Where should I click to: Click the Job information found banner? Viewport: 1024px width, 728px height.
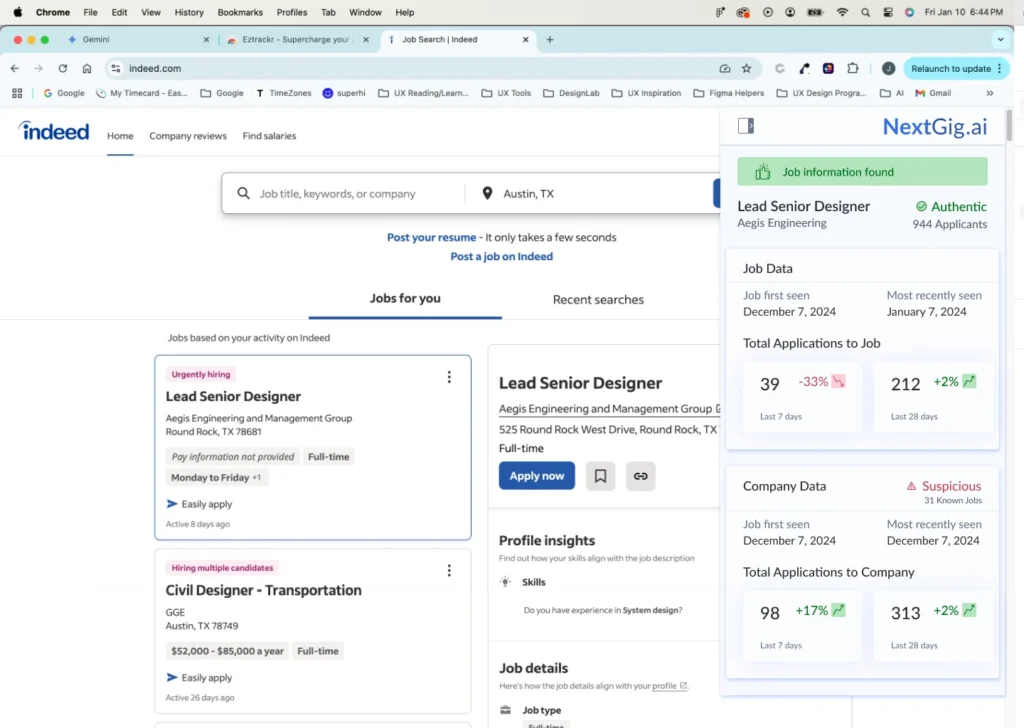pos(862,172)
